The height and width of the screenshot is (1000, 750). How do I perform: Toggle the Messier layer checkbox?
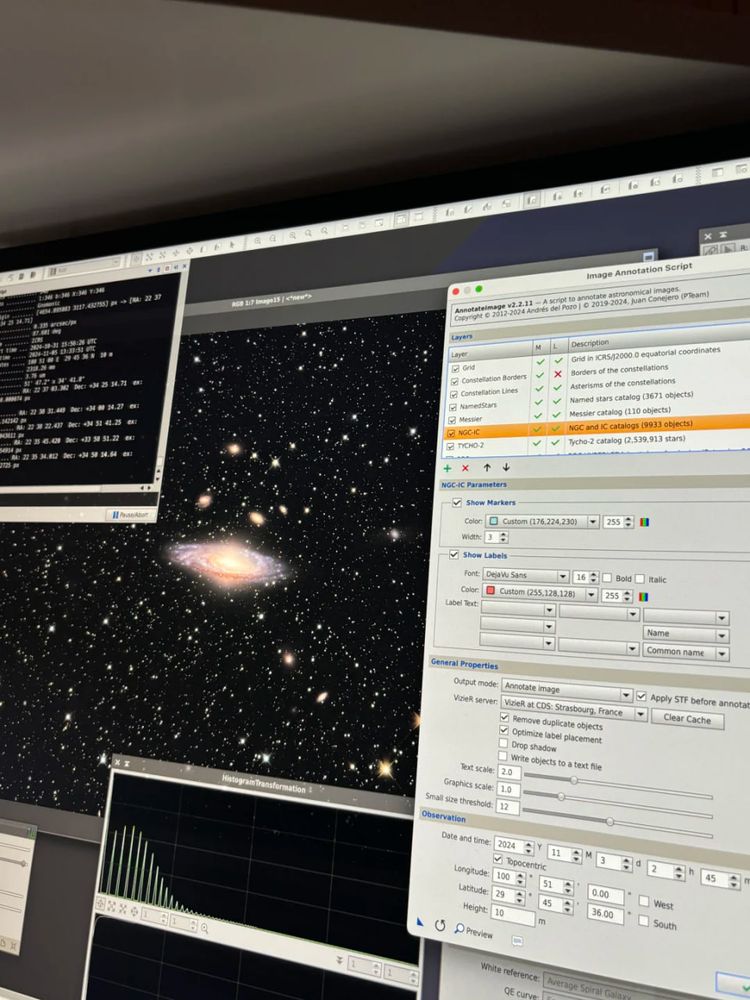pos(452,420)
